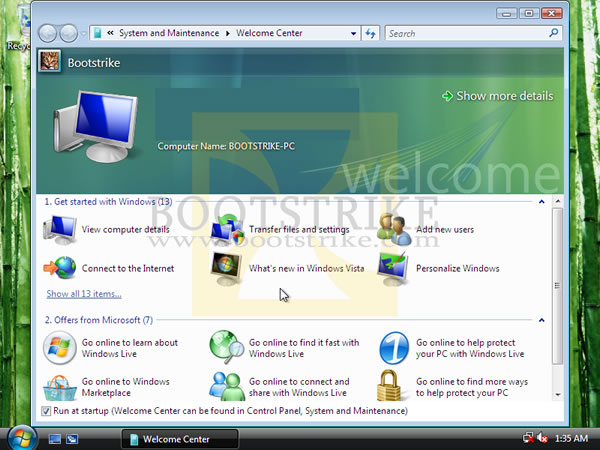Screen dimensions: 600x450
Task: Click the Personalize Windows text label
Action: pyautogui.click(x=458, y=268)
